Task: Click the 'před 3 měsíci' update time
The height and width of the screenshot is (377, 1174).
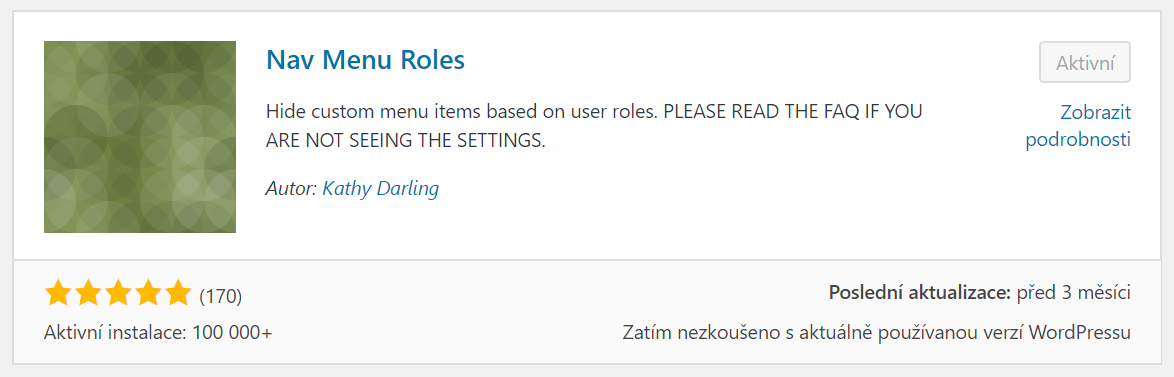Action: click(1074, 292)
